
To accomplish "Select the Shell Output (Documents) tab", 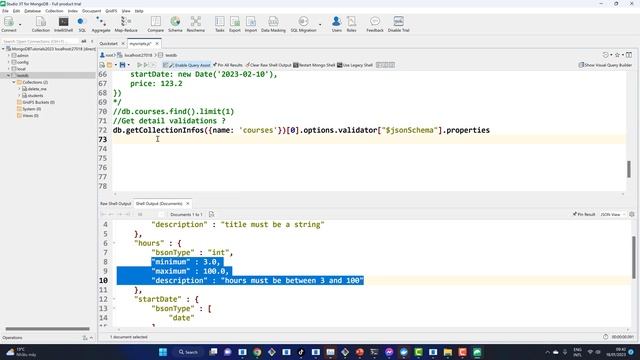I will coord(159,203).
